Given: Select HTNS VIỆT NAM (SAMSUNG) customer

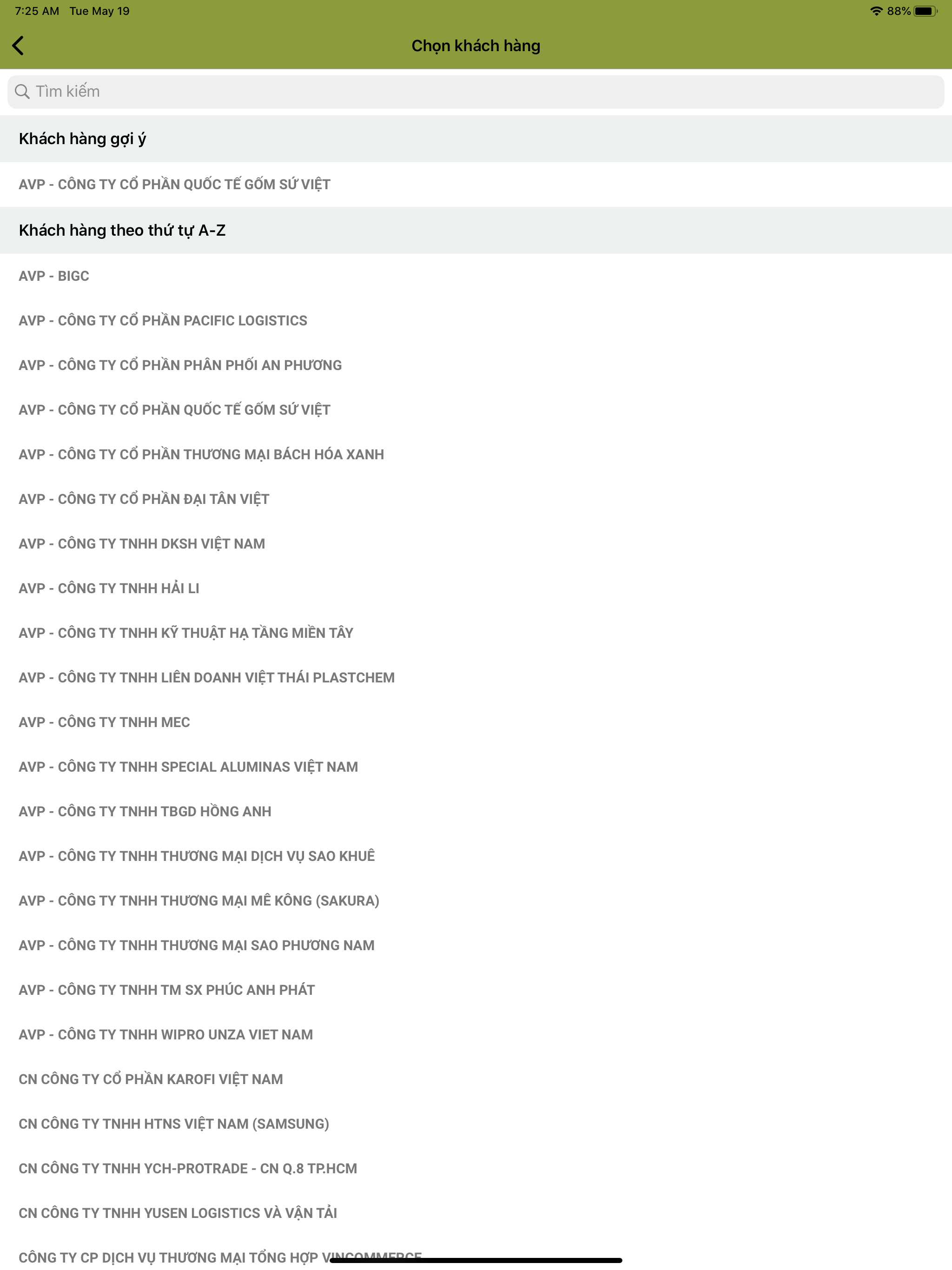Looking at the screenshot, I should [x=476, y=1124].
